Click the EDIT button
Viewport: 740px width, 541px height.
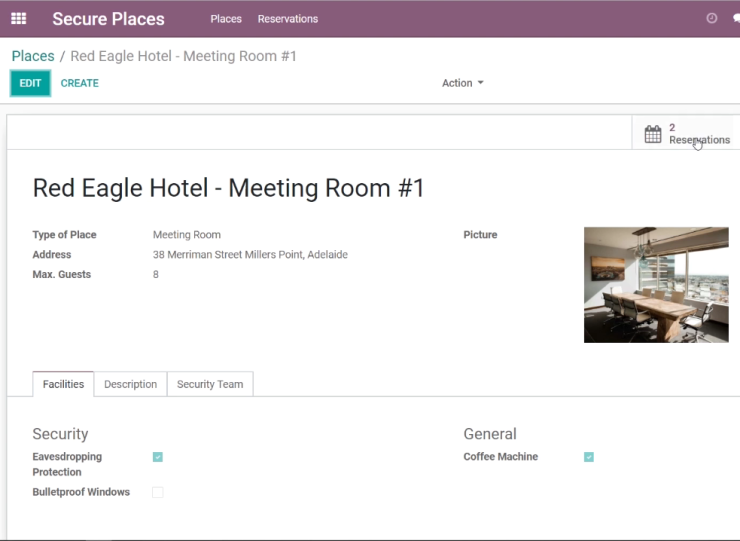pos(30,83)
